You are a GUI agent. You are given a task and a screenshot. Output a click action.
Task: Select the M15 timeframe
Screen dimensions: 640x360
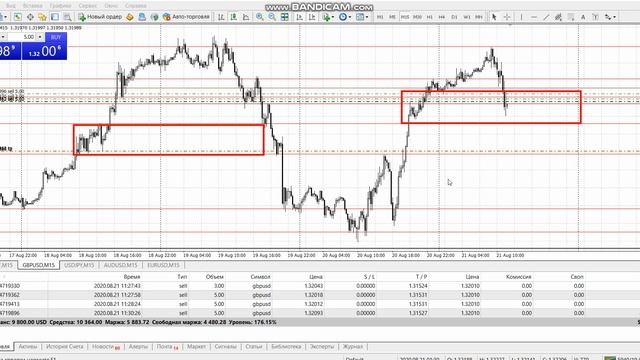(404, 17)
